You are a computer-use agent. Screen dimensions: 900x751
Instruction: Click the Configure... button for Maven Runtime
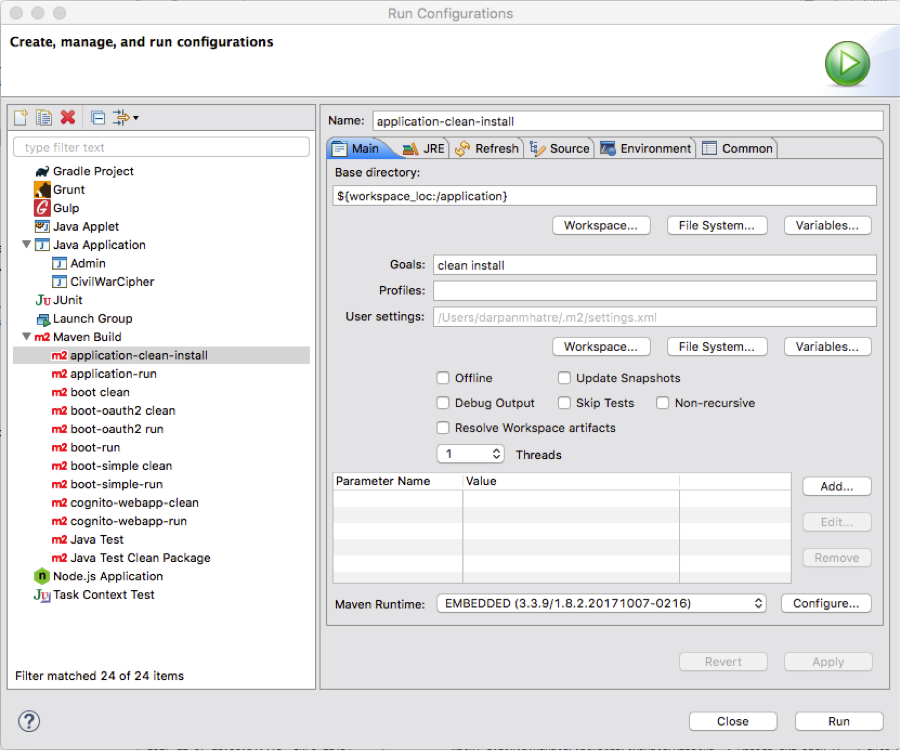[826, 603]
